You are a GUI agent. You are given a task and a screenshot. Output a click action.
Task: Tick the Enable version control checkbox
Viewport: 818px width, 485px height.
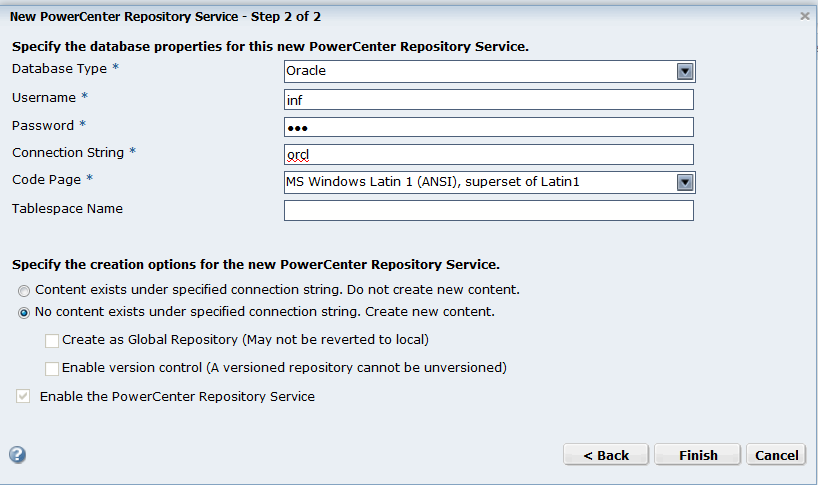coord(52,368)
